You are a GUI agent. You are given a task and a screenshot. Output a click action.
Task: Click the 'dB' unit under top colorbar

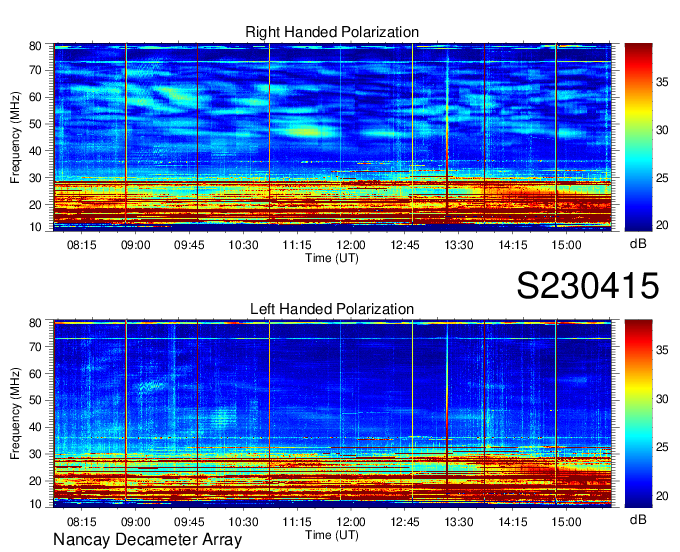(x=638, y=244)
